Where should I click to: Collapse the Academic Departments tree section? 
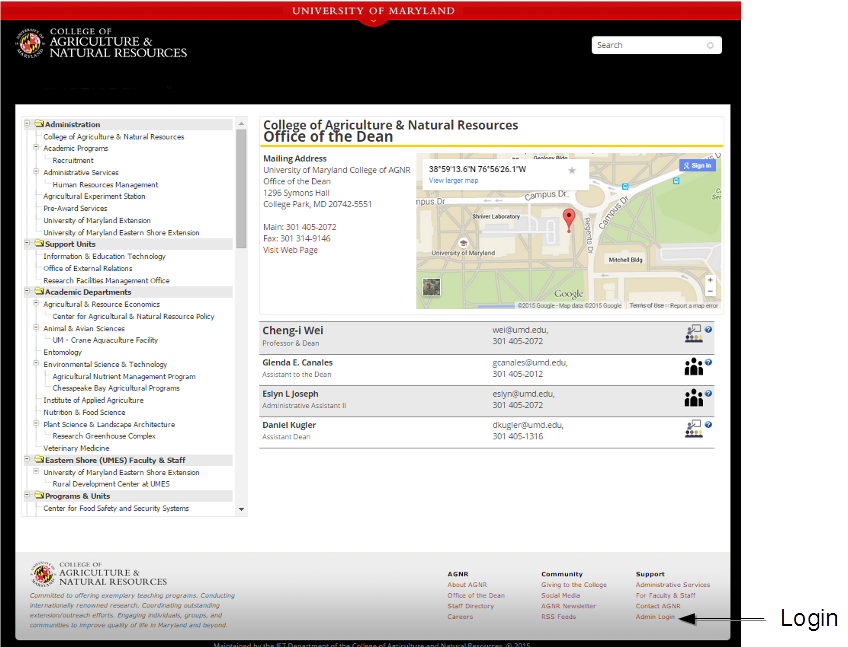(27, 291)
